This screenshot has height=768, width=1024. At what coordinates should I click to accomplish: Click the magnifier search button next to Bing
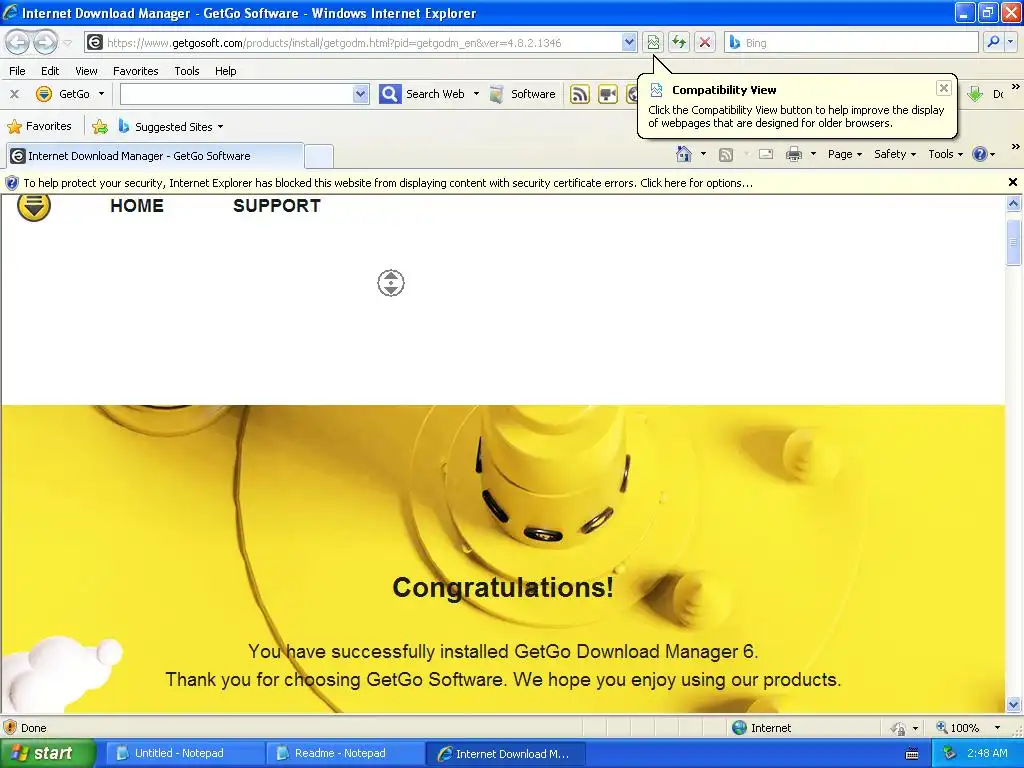(x=993, y=42)
